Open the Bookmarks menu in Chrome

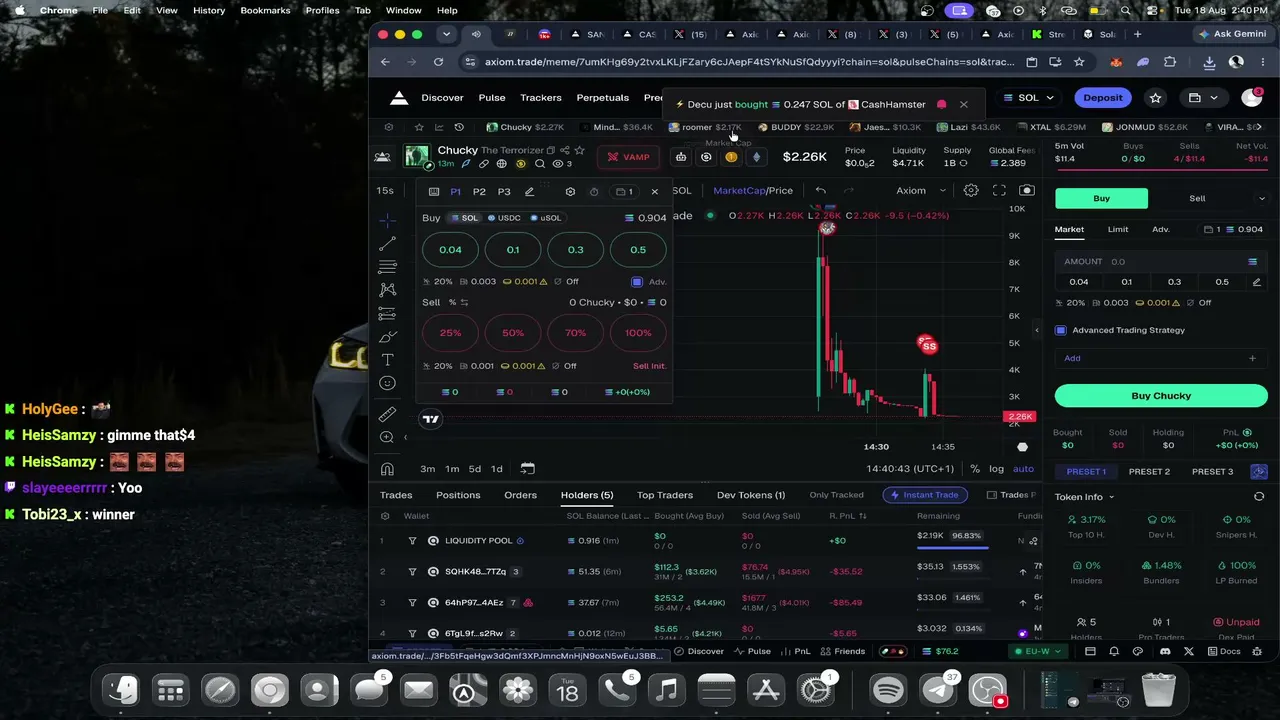(x=265, y=10)
